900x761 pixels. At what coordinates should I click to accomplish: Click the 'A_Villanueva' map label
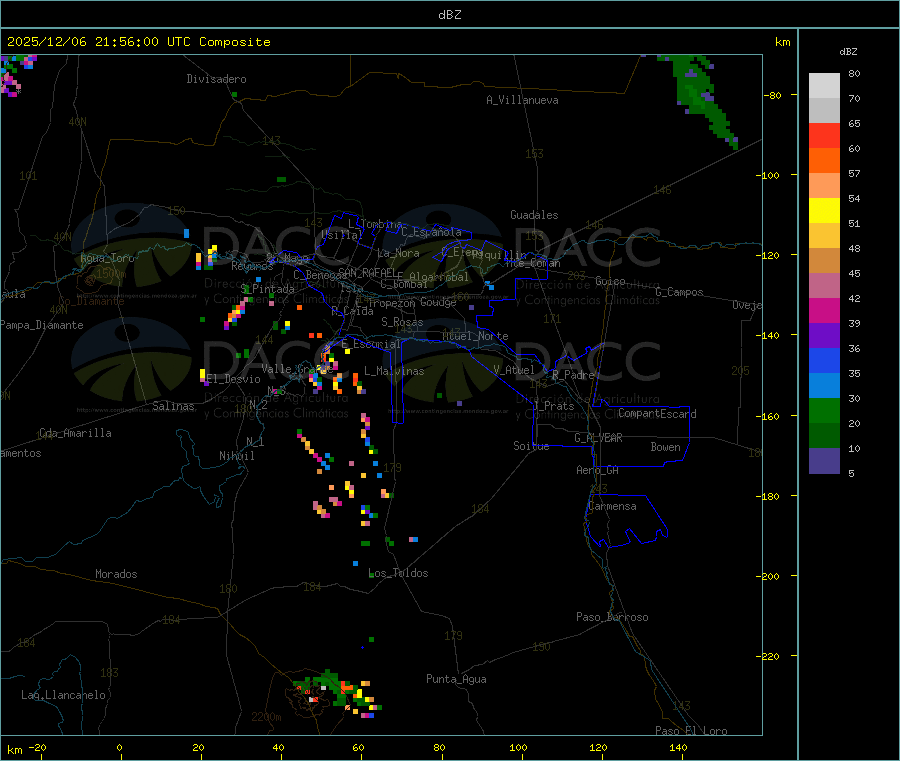coord(522,100)
